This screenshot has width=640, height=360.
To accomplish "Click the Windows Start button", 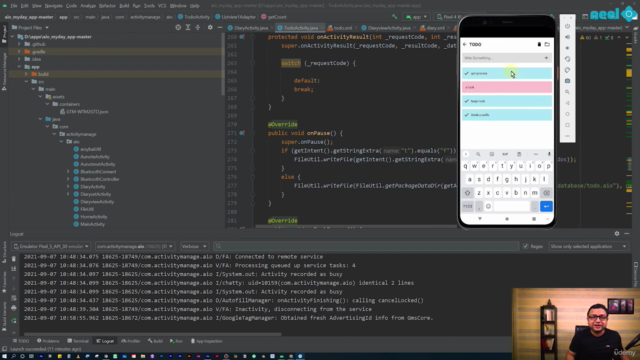I will (x=4, y=356).
